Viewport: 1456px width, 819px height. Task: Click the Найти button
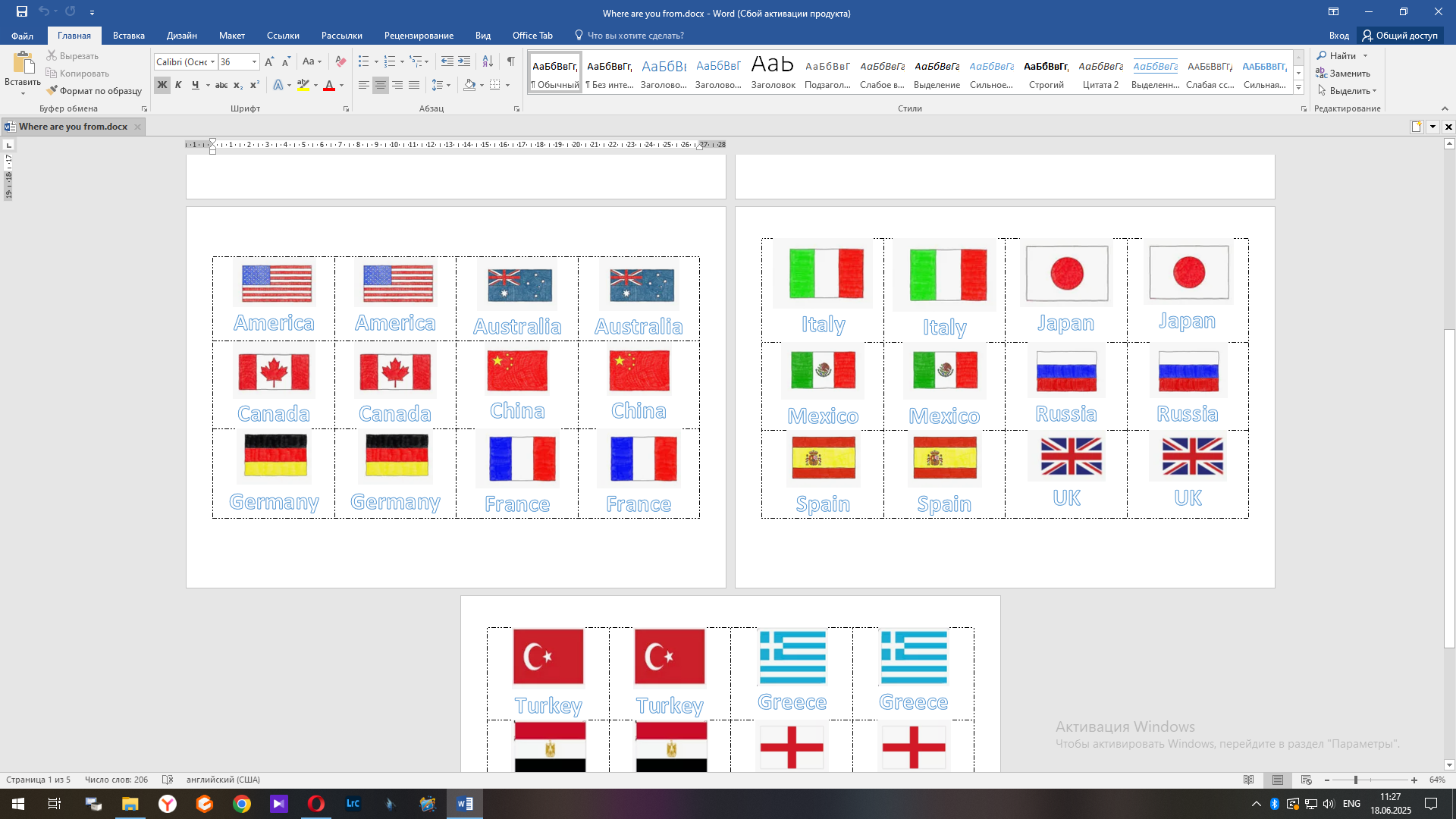pos(1342,56)
